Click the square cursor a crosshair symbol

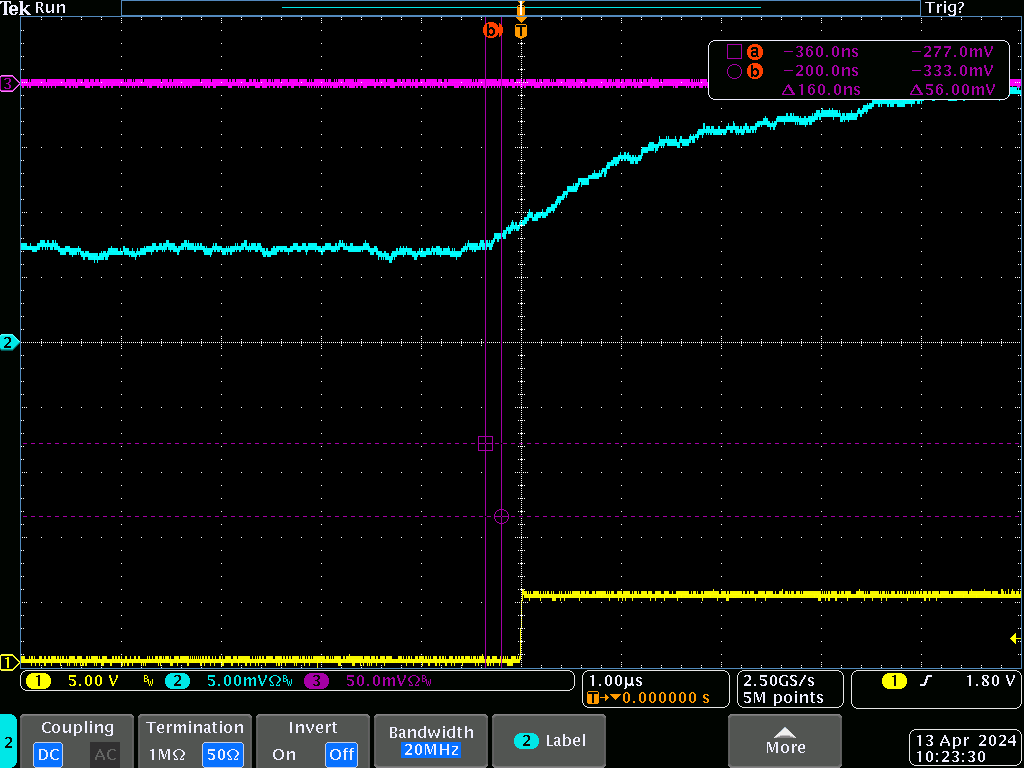pos(486,443)
